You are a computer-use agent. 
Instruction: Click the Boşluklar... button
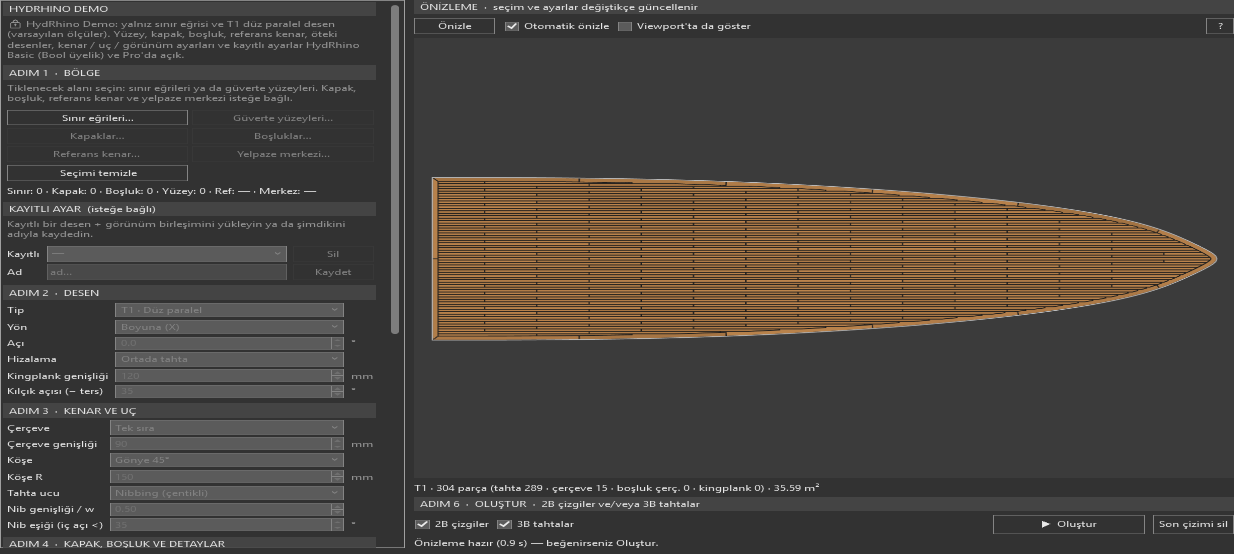tap(283, 136)
